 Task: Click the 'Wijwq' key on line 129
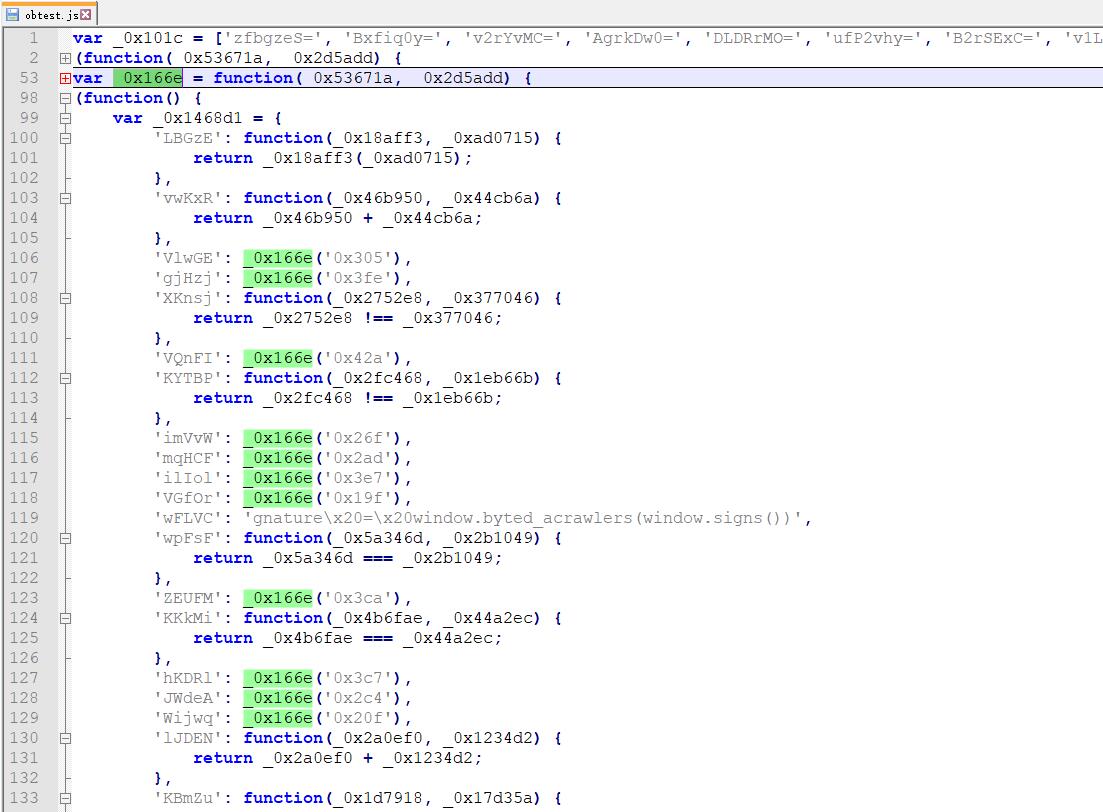pos(188,718)
